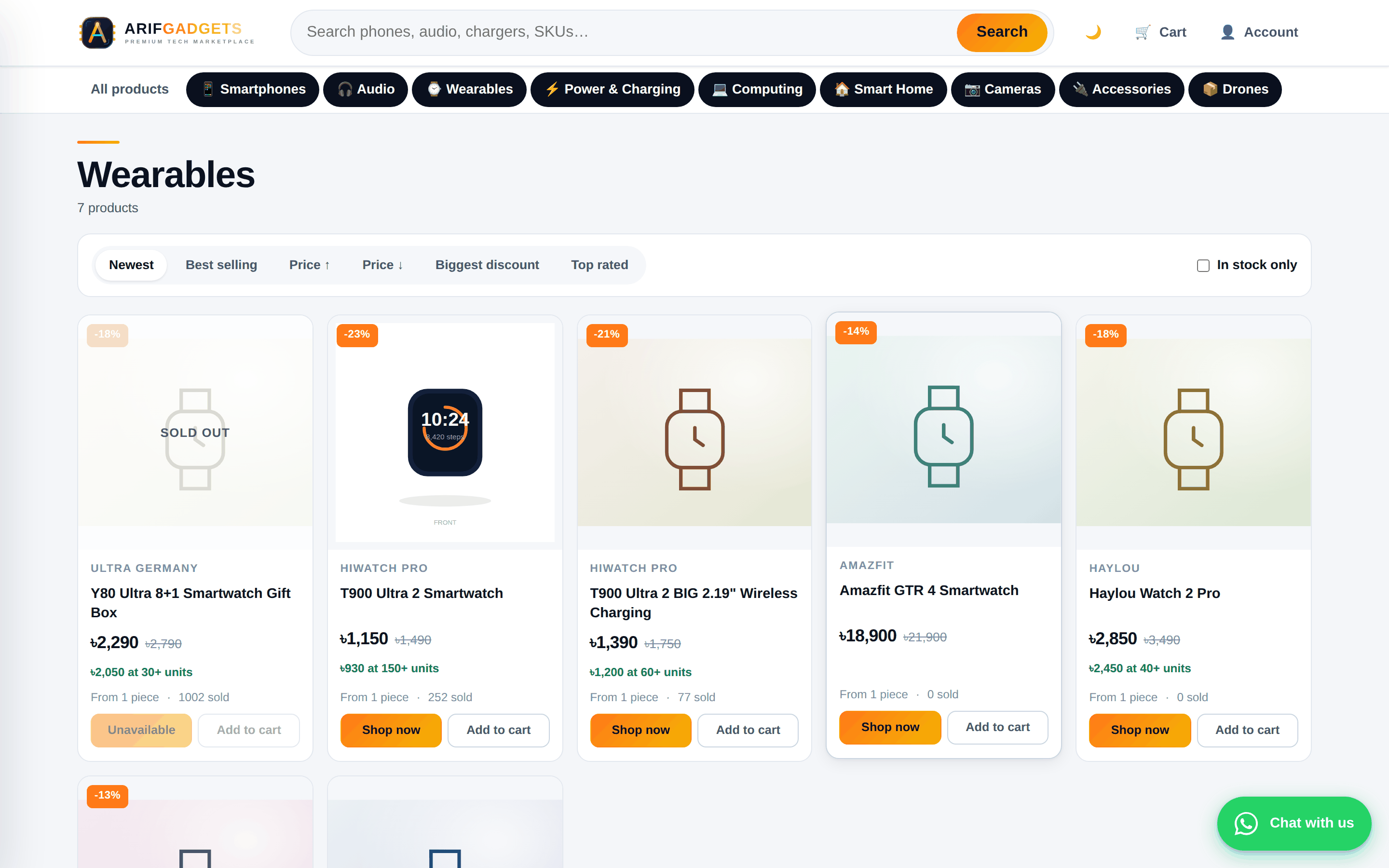Click the -14% discount badge on Amazfit
The image size is (1389, 868).
[x=856, y=332]
